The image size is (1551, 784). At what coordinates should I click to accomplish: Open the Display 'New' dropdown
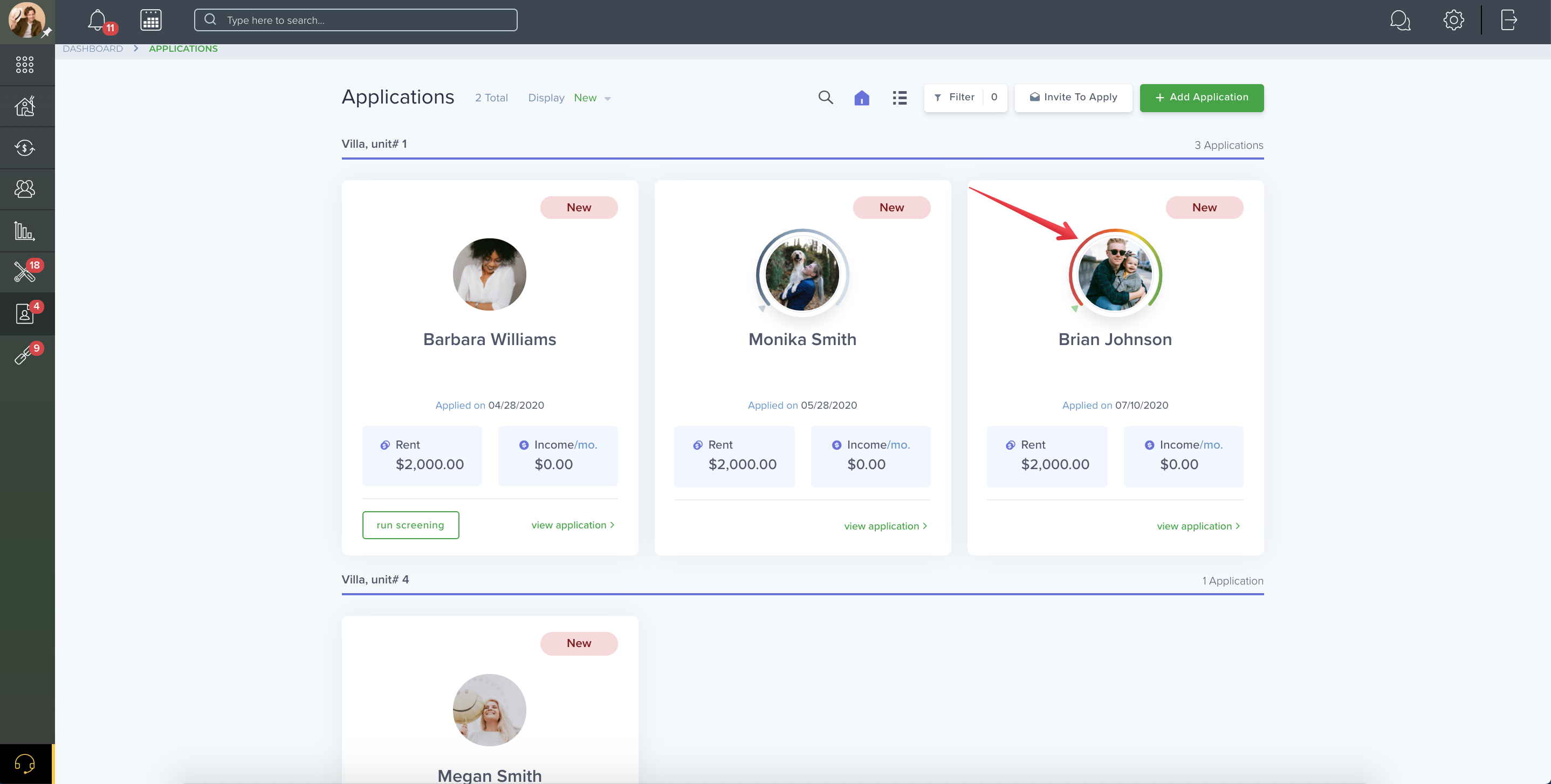pyautogui.click(x=592, y=98)
